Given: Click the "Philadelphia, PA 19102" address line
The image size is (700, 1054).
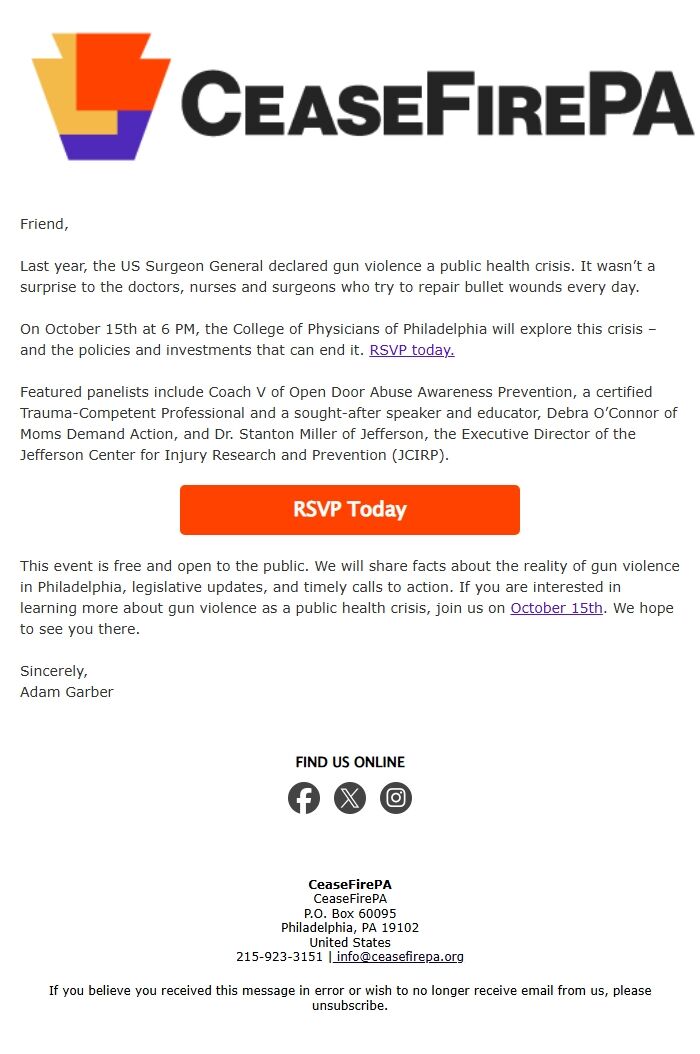Looking at the screenshot, I should (x=350, y=928).
